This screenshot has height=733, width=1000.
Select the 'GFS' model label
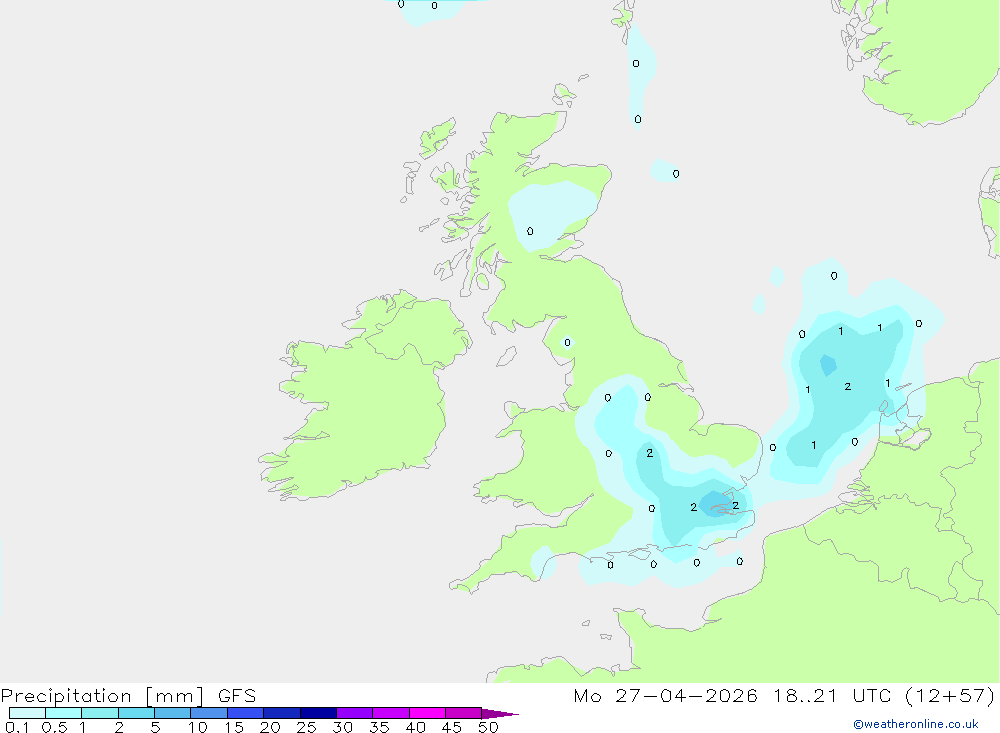click(x=237, y=696)
